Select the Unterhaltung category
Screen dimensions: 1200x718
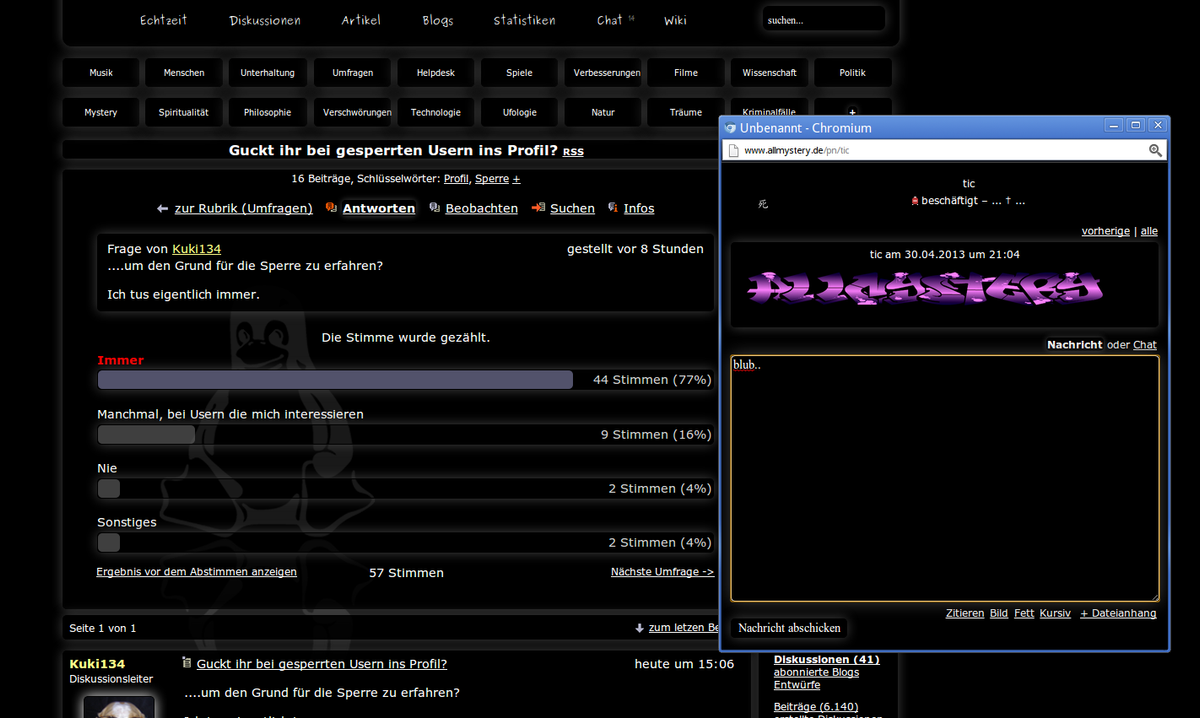pyautogui.click(x=267, y=73)
